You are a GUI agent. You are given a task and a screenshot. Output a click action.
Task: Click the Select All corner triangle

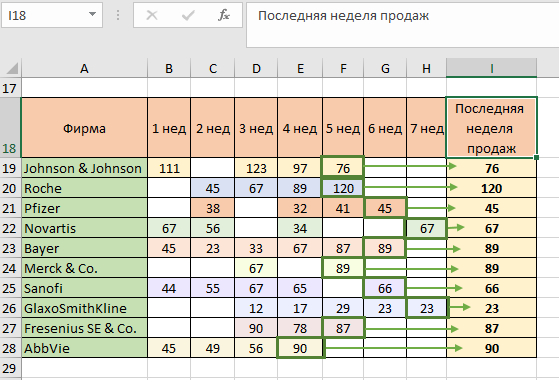pyautogui.click(x=12, y=68)
